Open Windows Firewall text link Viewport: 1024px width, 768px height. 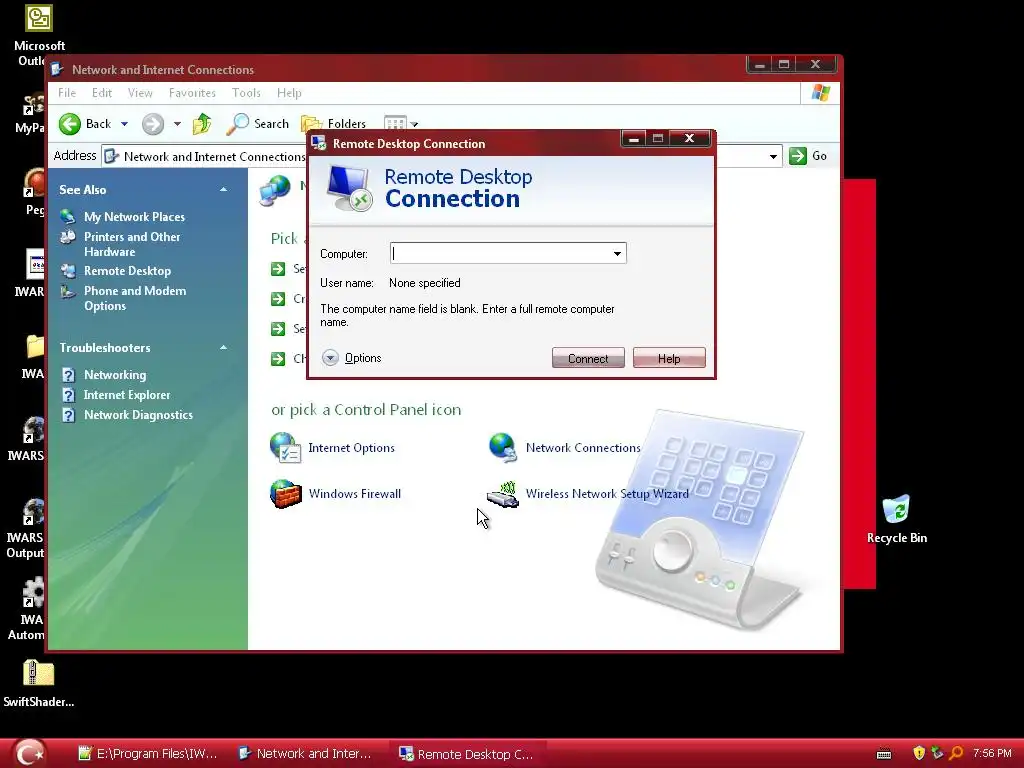(355, 494)
